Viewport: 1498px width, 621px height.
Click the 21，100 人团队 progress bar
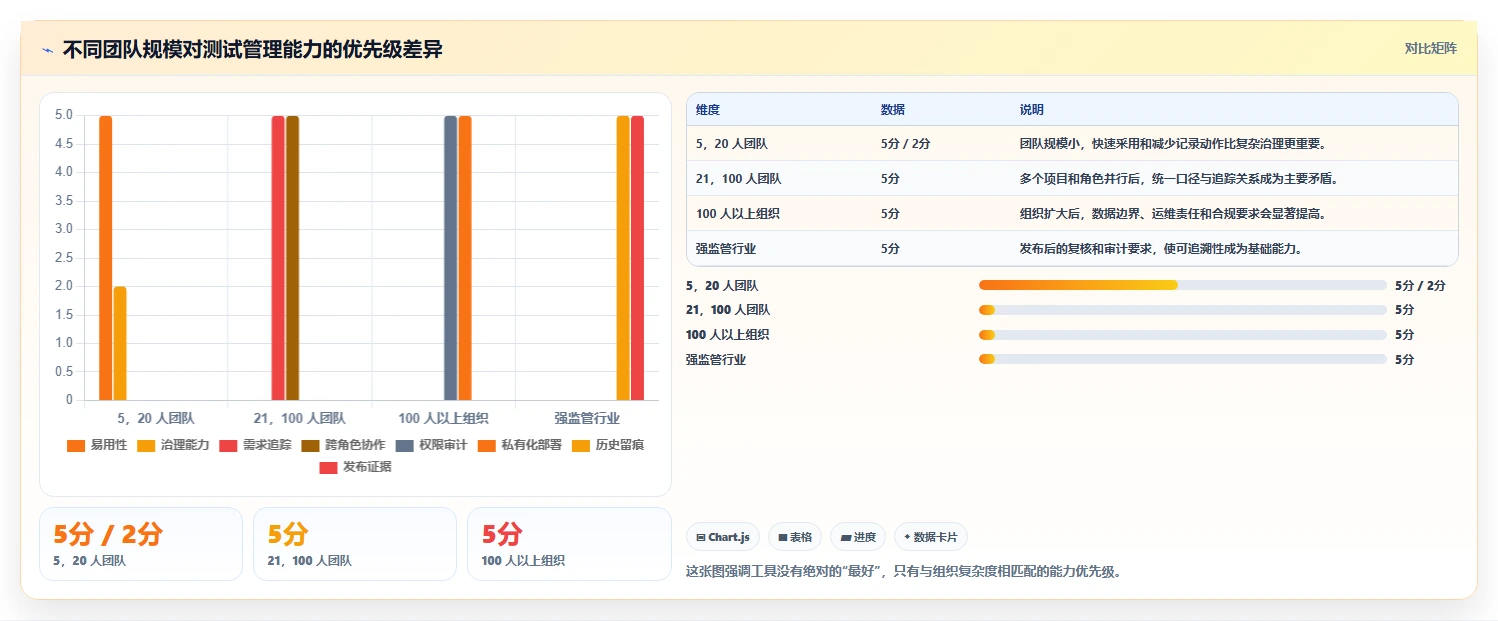coord(1183,310)
